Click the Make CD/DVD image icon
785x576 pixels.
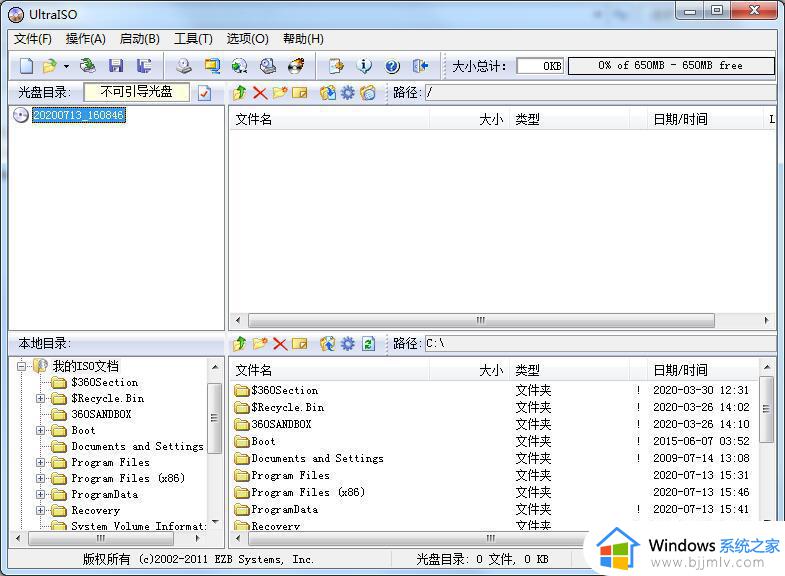[x=184, y=66]
